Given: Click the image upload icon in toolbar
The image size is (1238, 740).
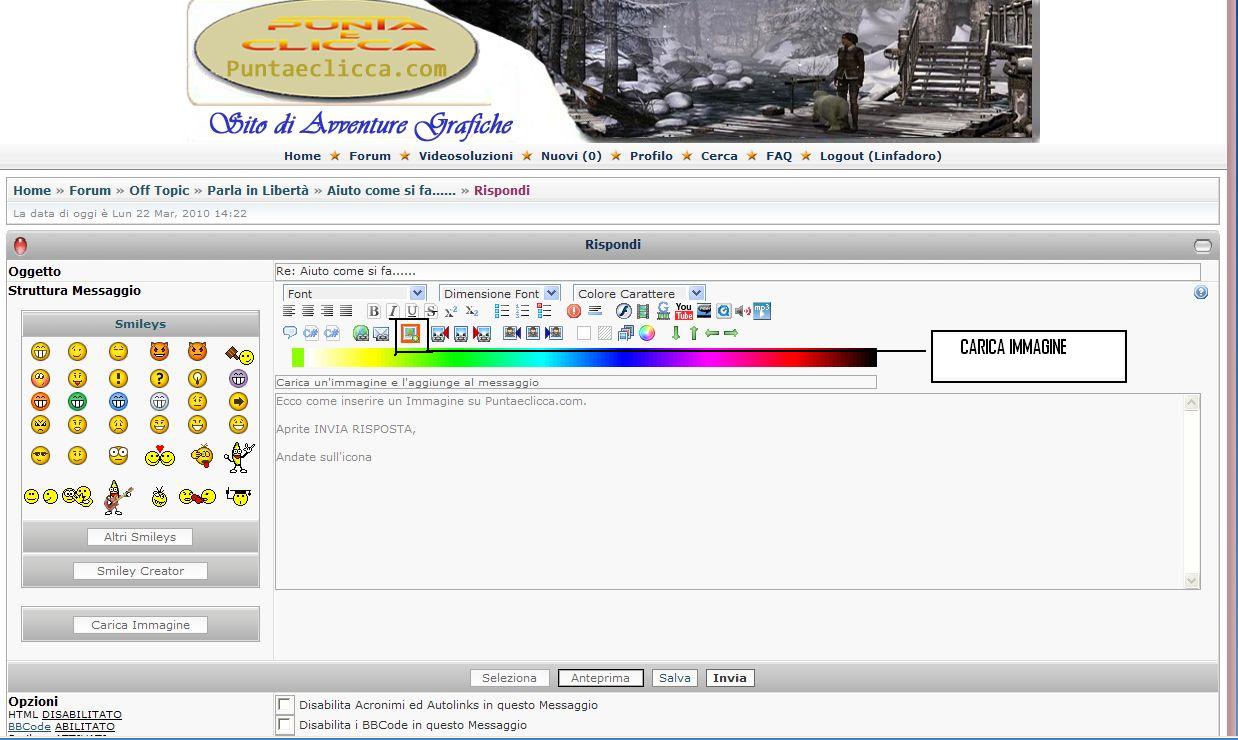Looking at the screenshot, I should coord(409,333).
